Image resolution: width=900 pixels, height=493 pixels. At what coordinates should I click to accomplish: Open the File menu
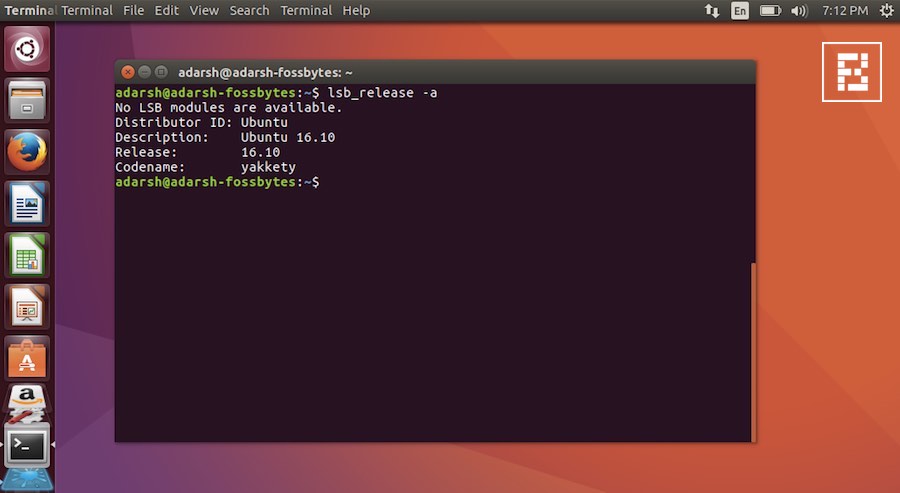(x=134, y=11)
